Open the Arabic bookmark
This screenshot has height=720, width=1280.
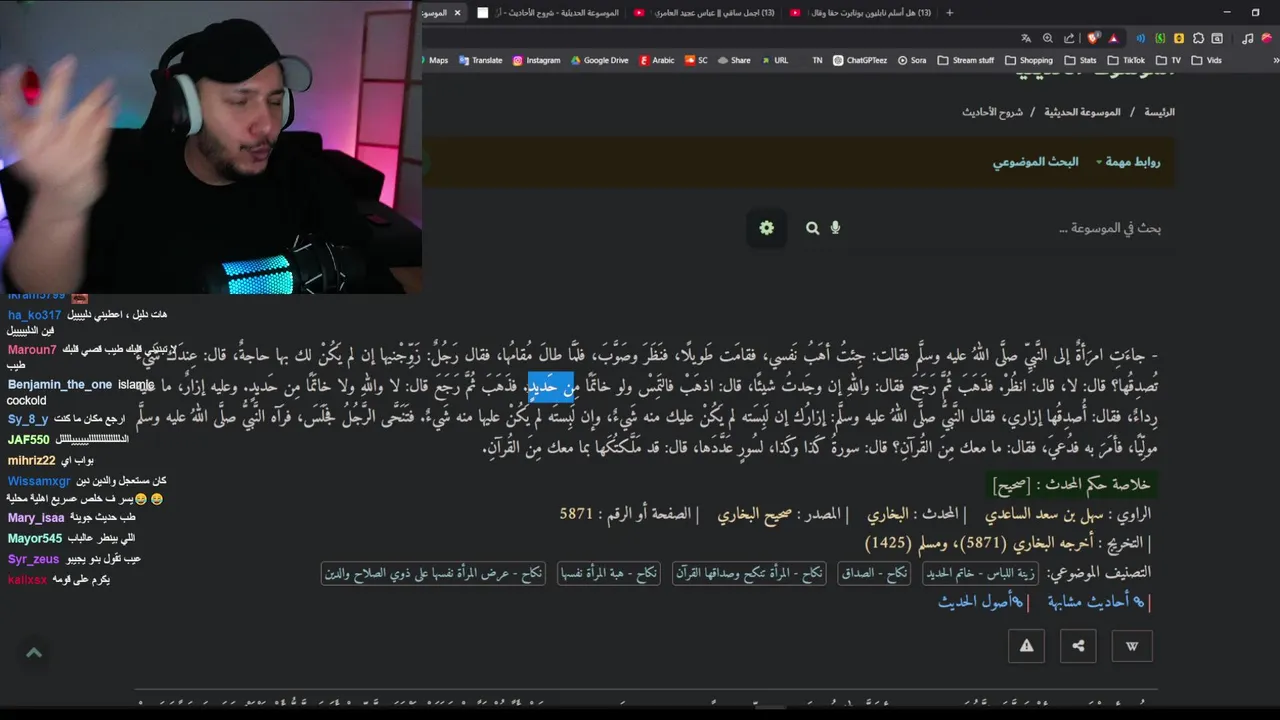point(657,60)
